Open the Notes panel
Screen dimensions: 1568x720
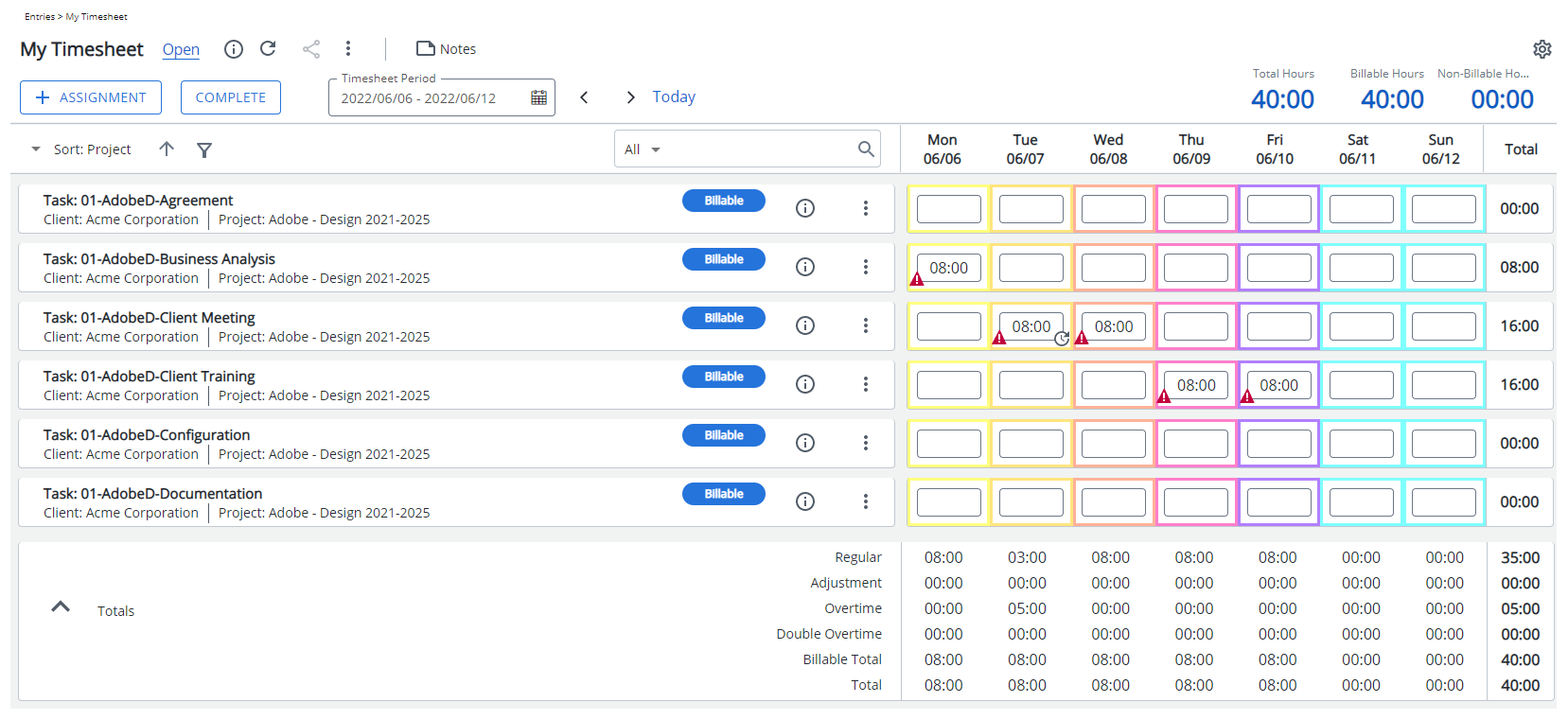pyautogui.click(x=446, y=49)
